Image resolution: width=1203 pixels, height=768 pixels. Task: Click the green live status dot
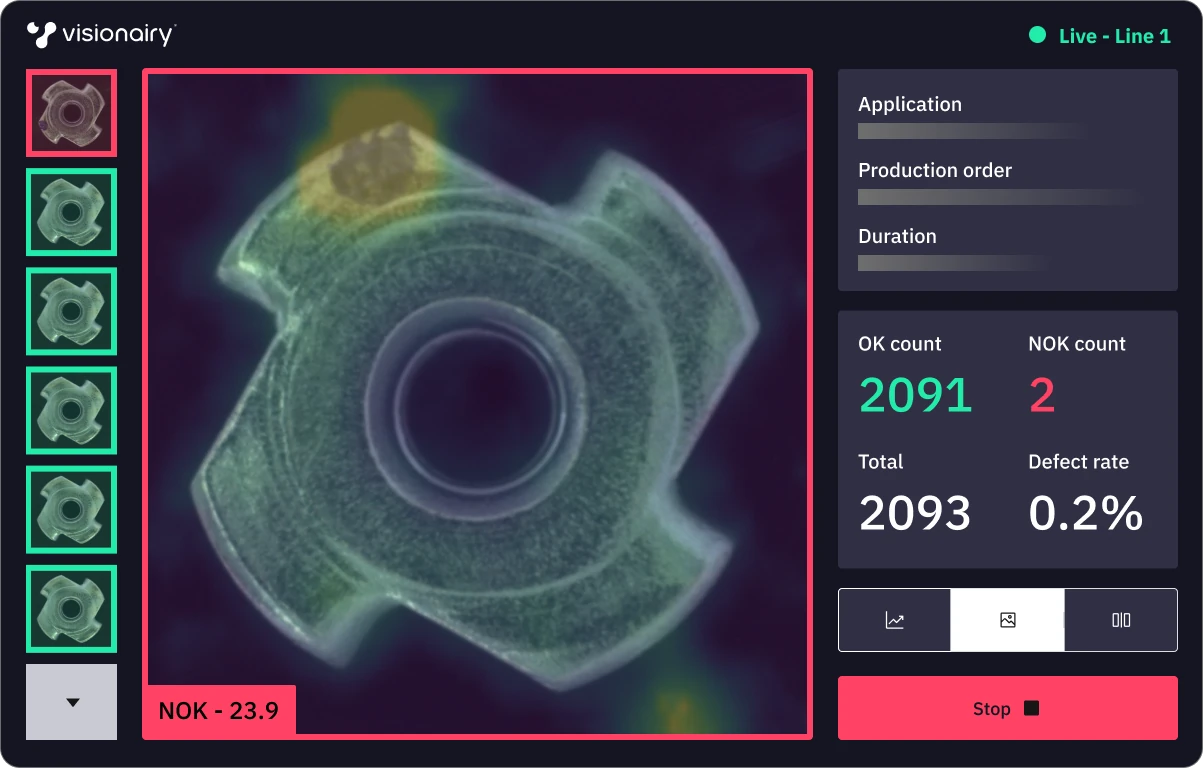pos(1037,35)
